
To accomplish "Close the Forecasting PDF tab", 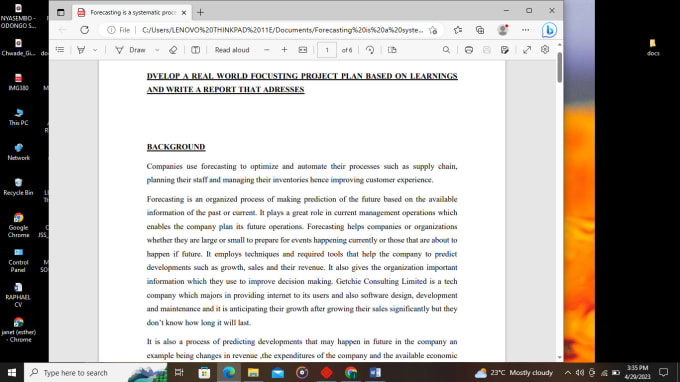I will (184, 13).
